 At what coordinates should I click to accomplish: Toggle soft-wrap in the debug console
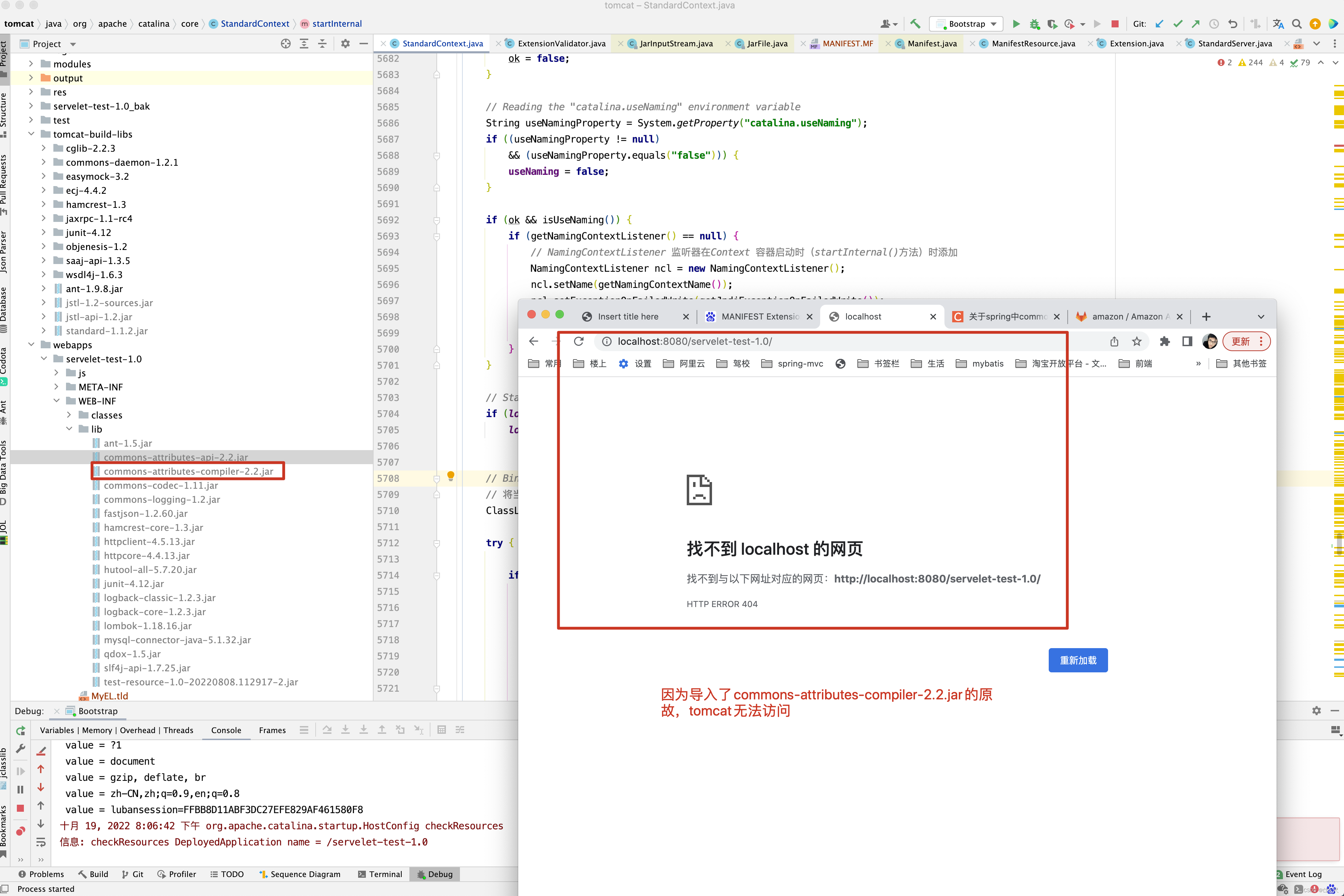[41, 842]
